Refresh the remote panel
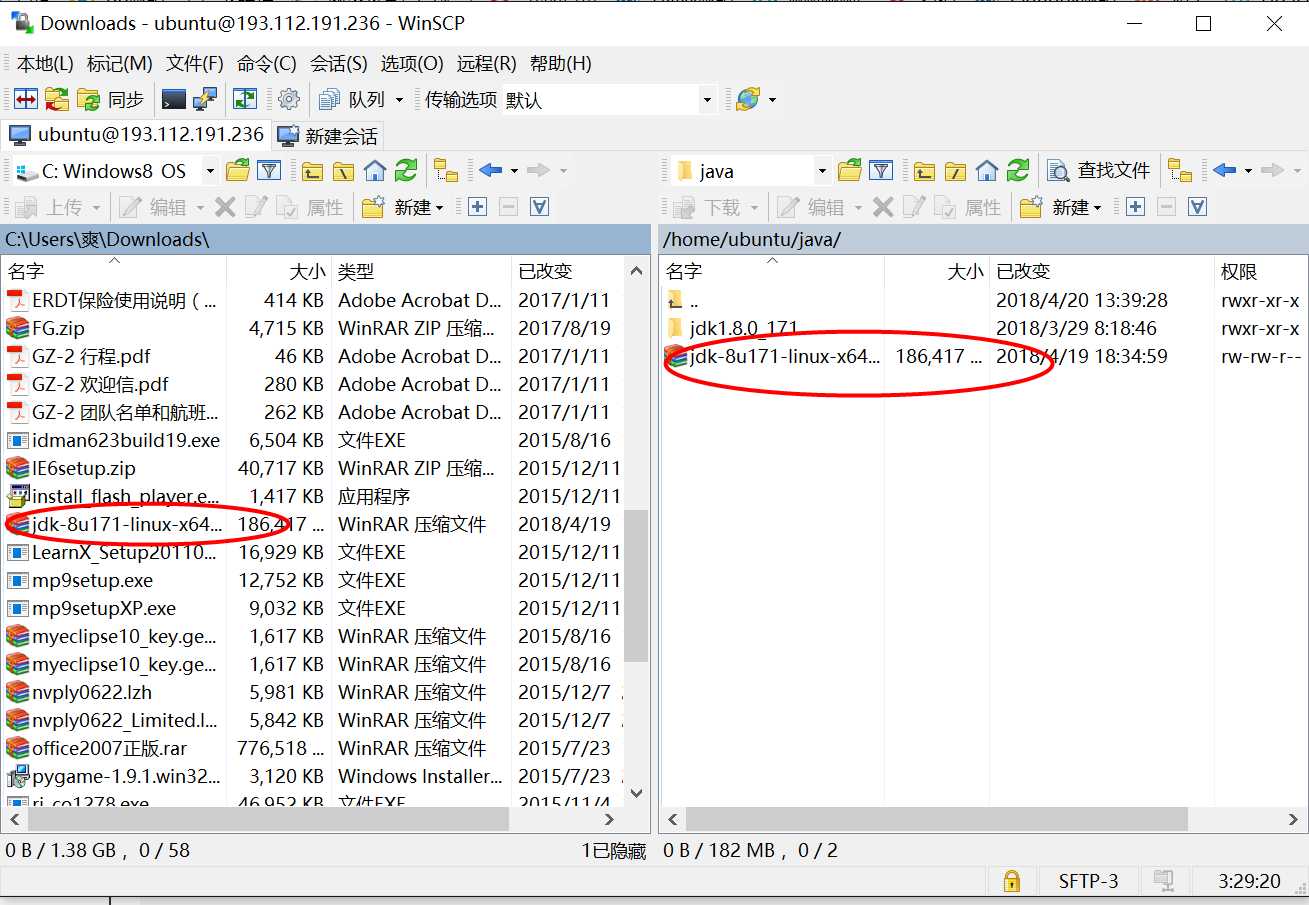 pos(1018,171)
